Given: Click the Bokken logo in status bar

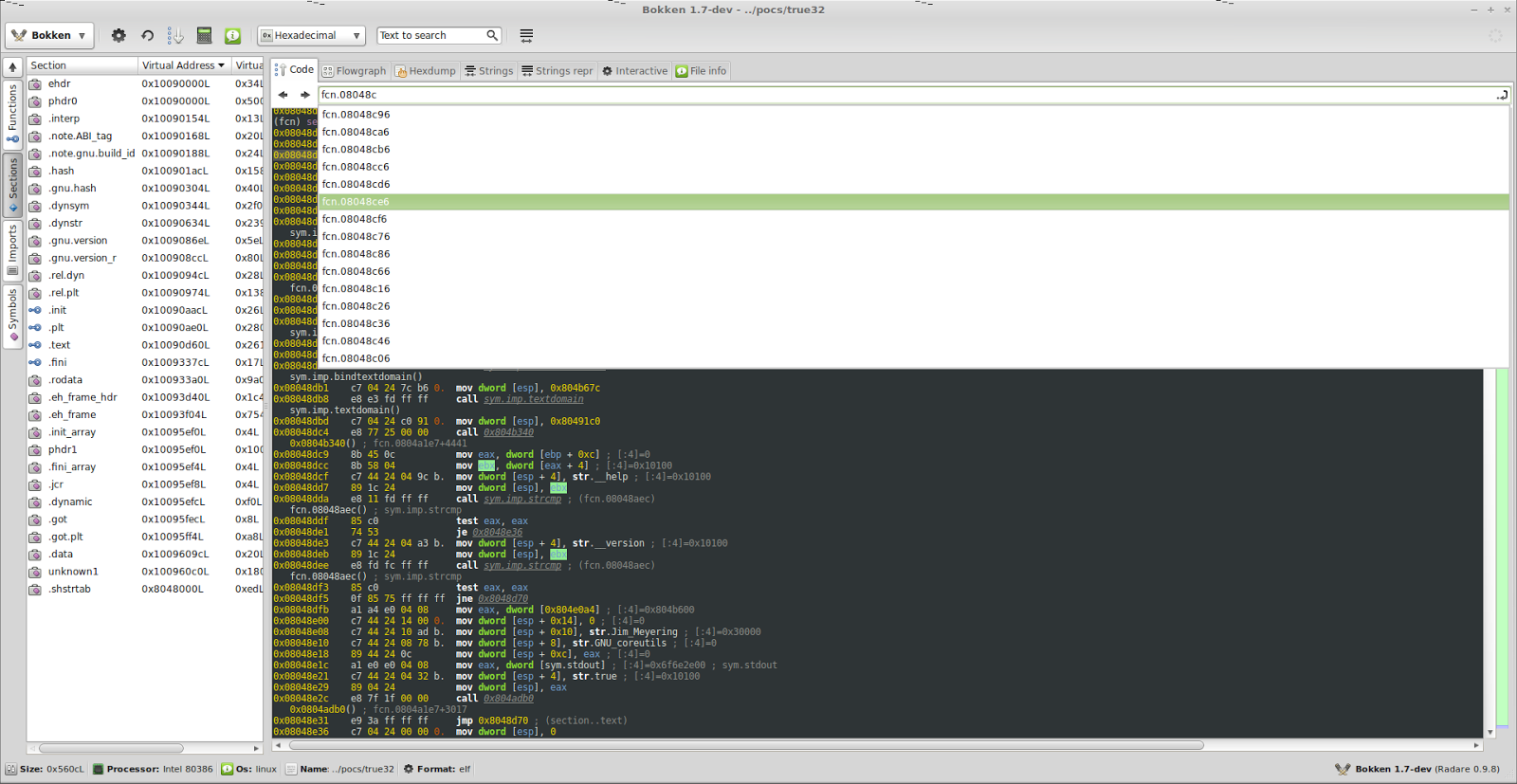Looking at the screenshot, I should point(1342,769).
